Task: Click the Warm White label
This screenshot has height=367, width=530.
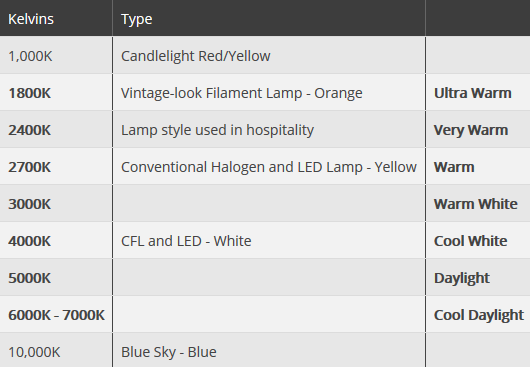Action: point(476,204)
